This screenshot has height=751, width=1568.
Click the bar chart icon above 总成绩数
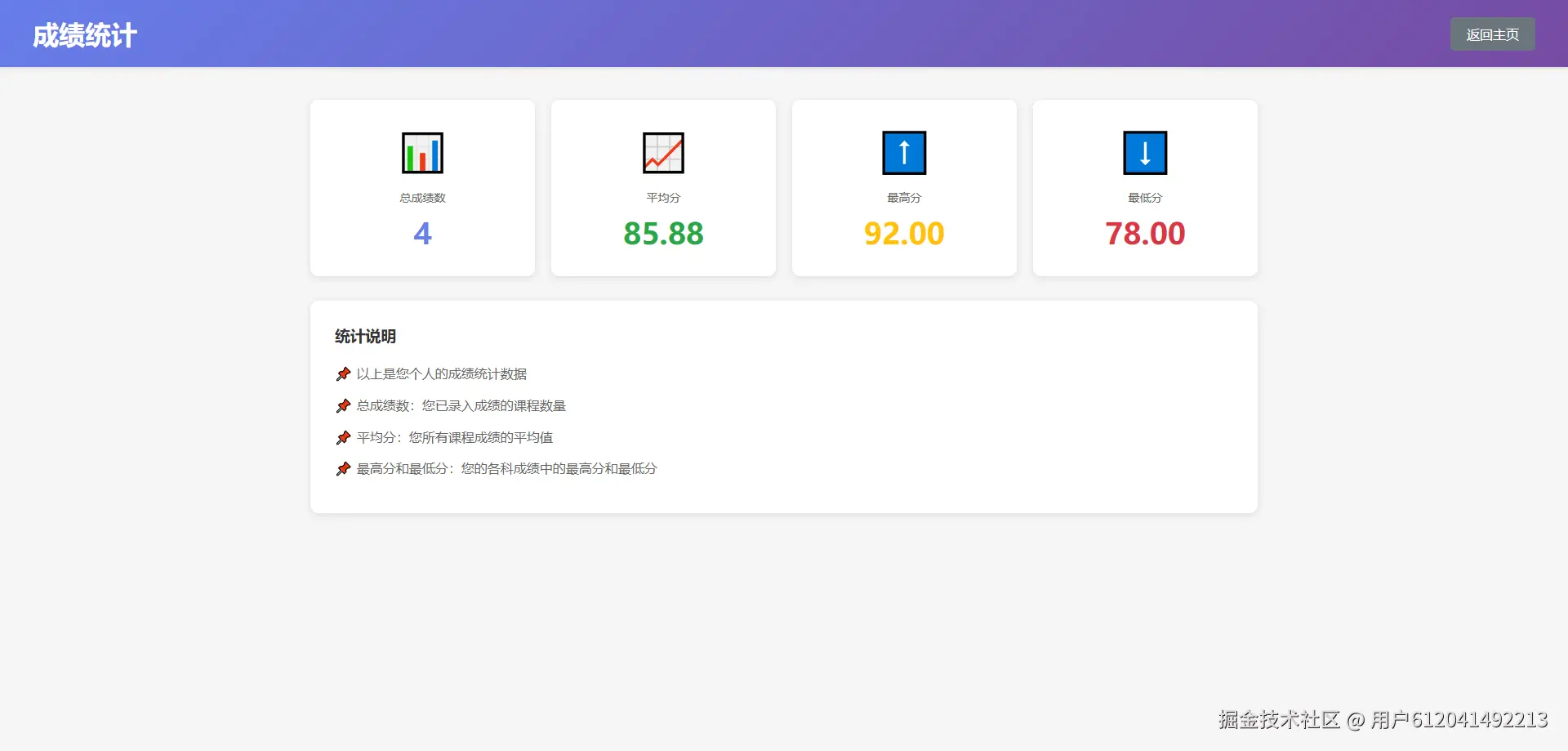(422, 153)
